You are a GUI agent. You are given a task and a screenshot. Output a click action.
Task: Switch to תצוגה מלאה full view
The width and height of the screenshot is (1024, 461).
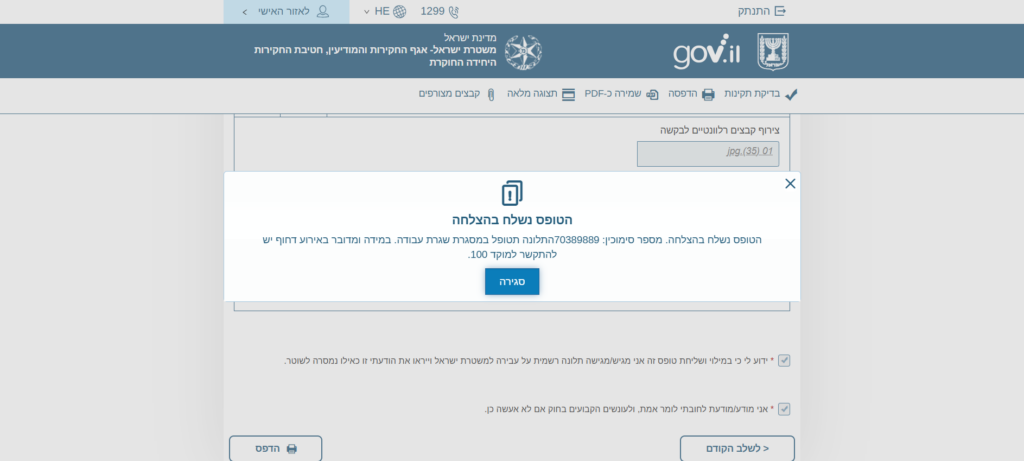pyautogui.click(x=541, y=94)
